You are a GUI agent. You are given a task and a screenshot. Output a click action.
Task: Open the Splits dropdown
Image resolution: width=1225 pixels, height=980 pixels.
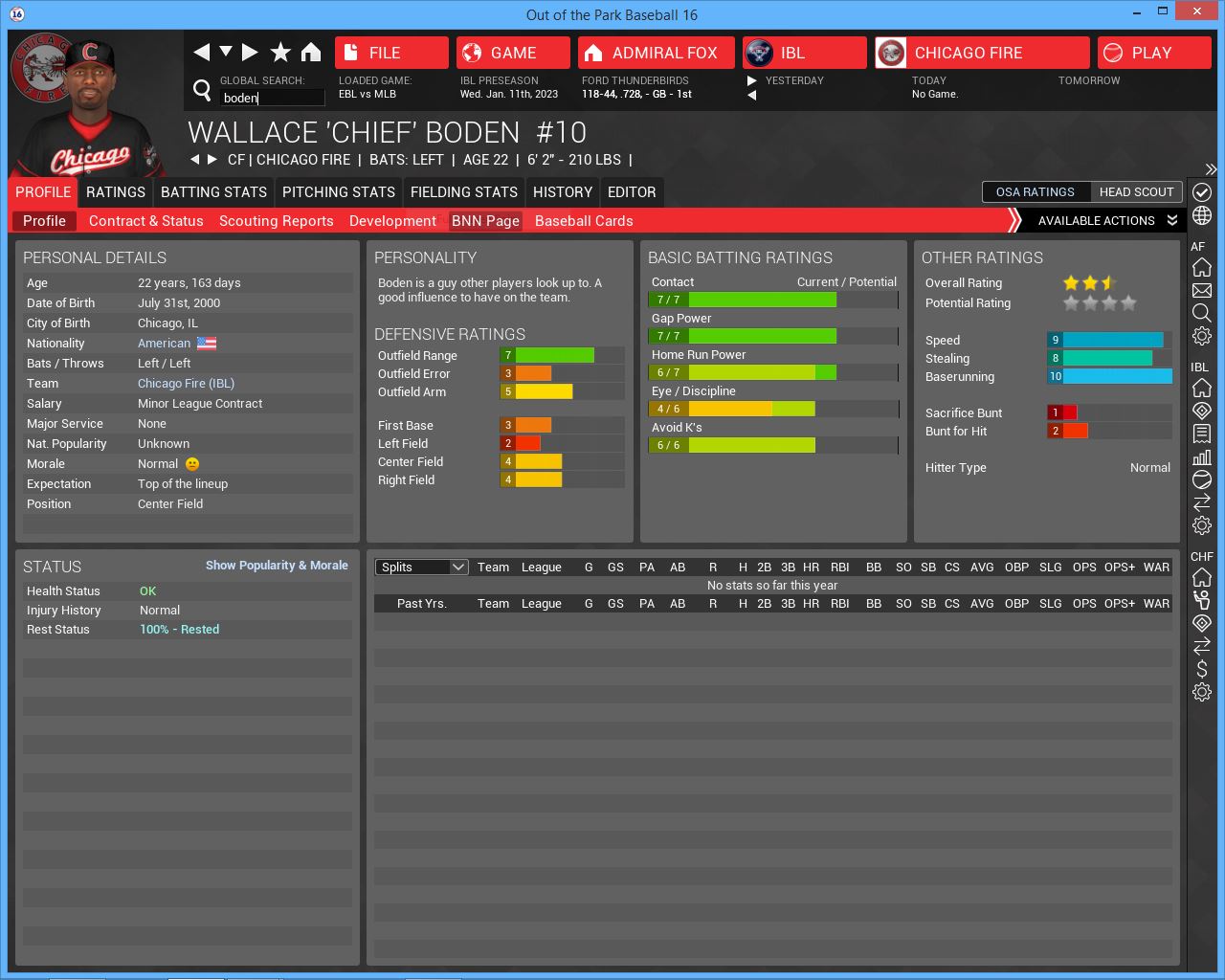421,568
